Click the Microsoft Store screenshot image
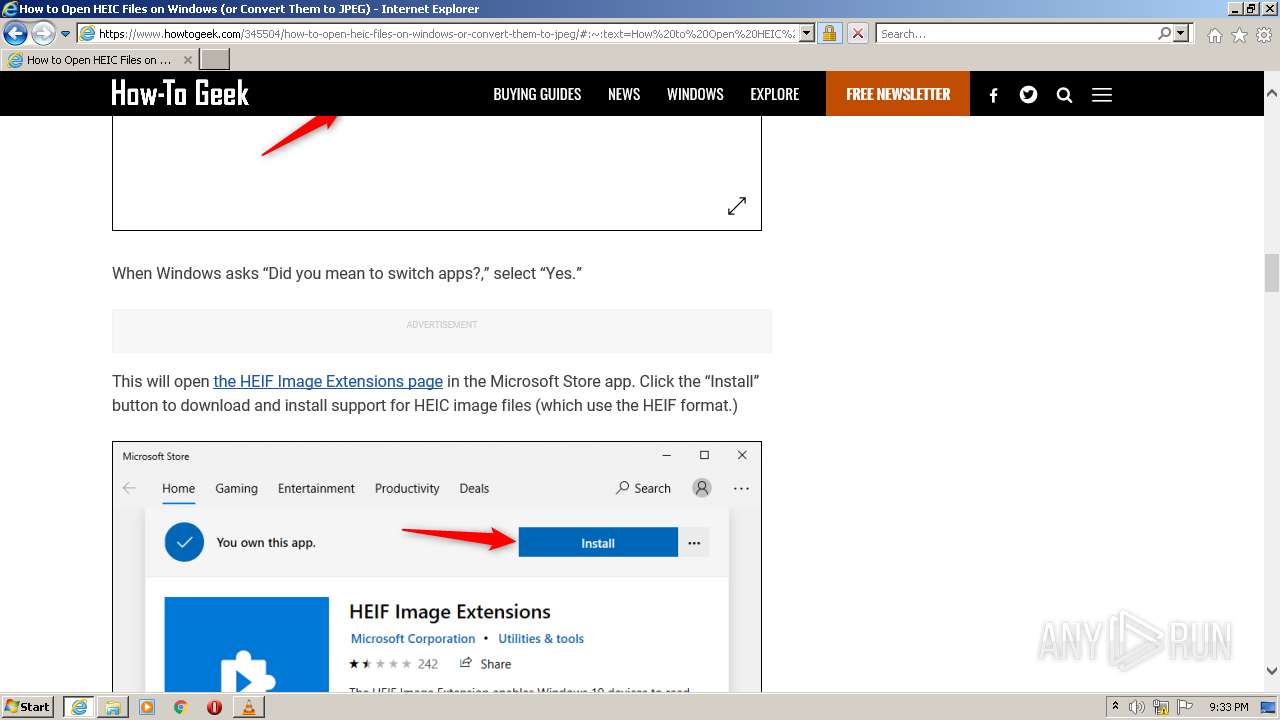The image size is (1280, 720). point(437,566)
